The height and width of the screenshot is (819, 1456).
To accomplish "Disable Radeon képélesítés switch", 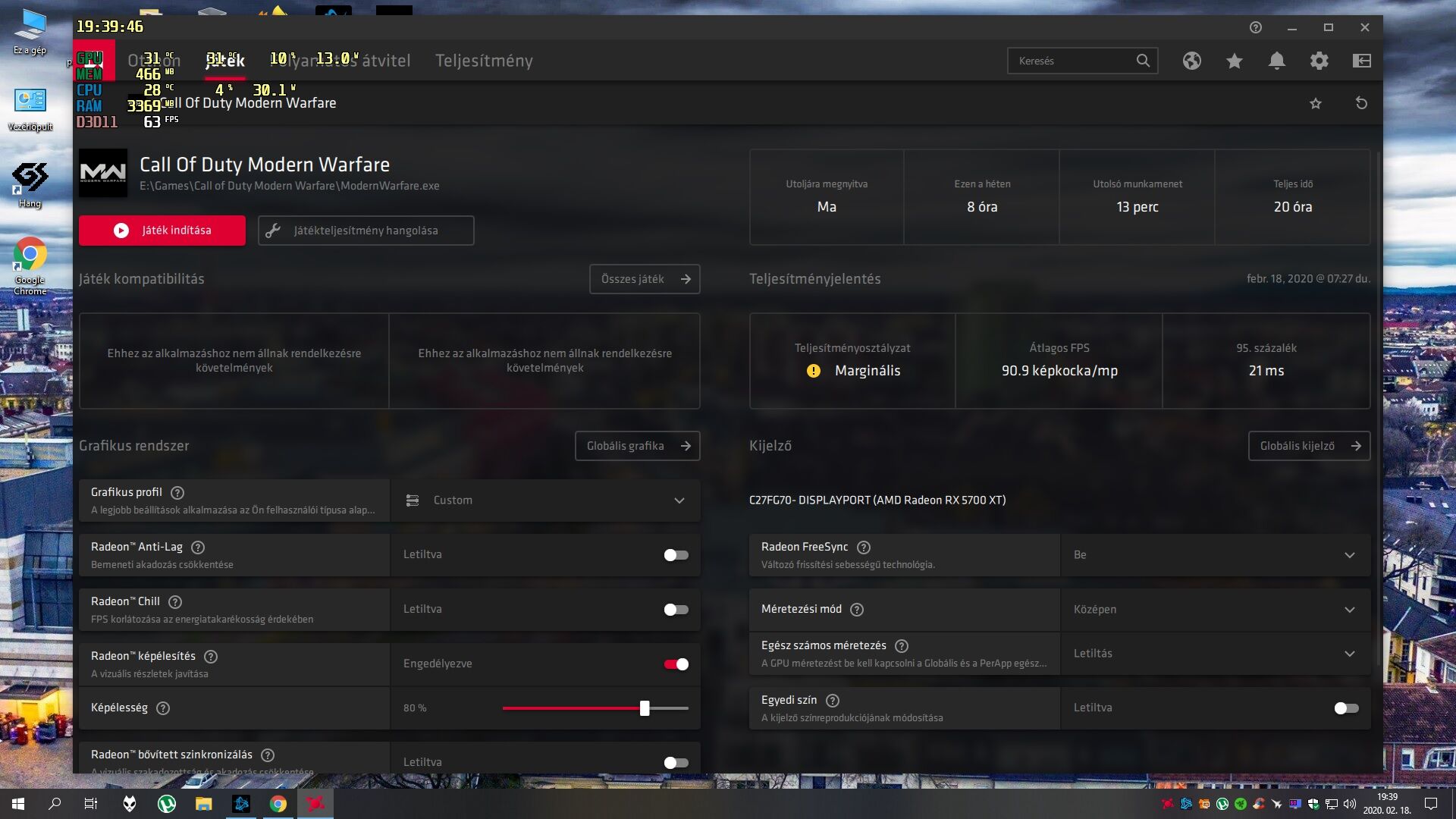I will click(x=676, y=664).
